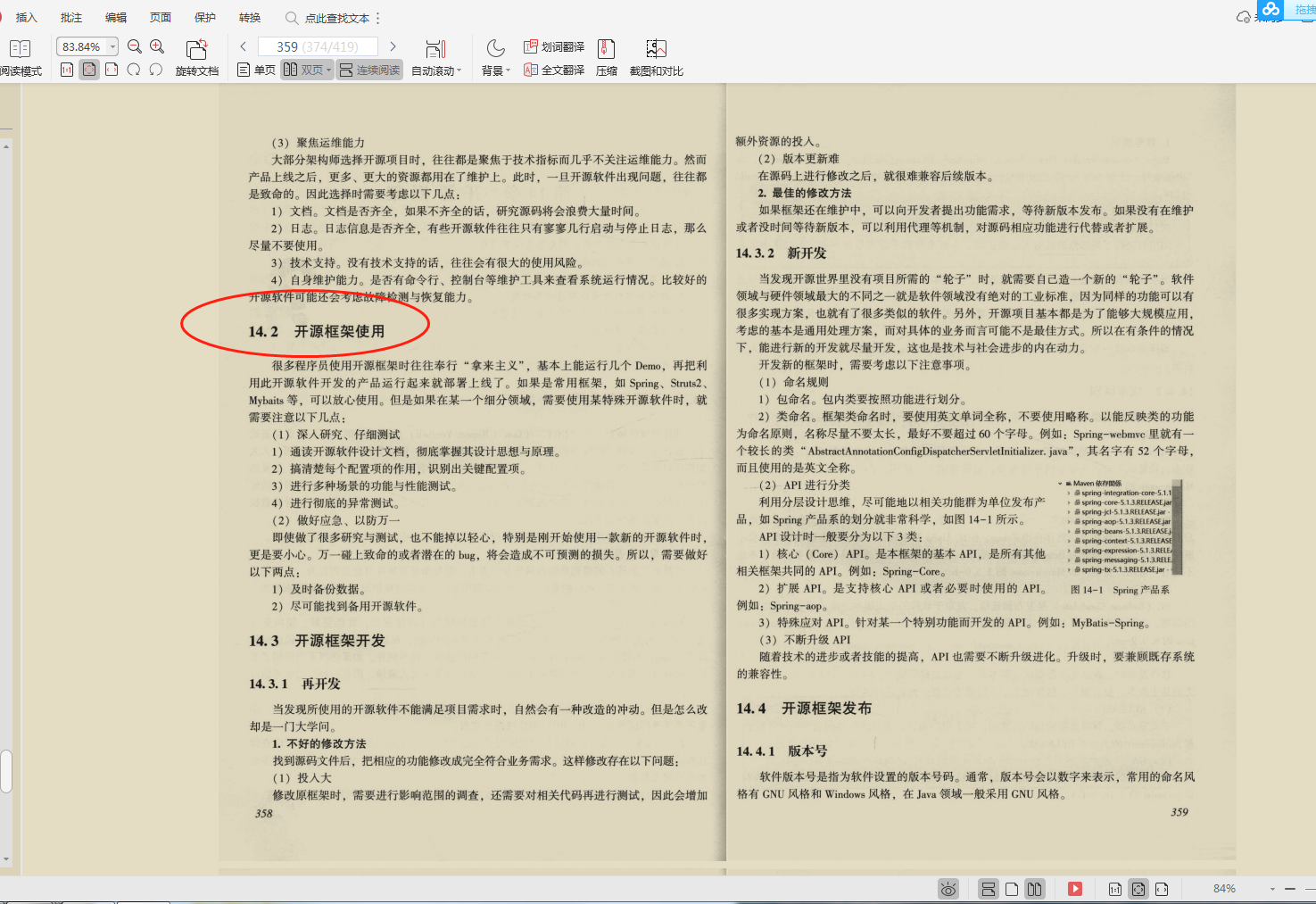This screenshot has width=1316, height=904.
Task: Start the red slideshow playback icon
Action: [x=1075, y=889]
